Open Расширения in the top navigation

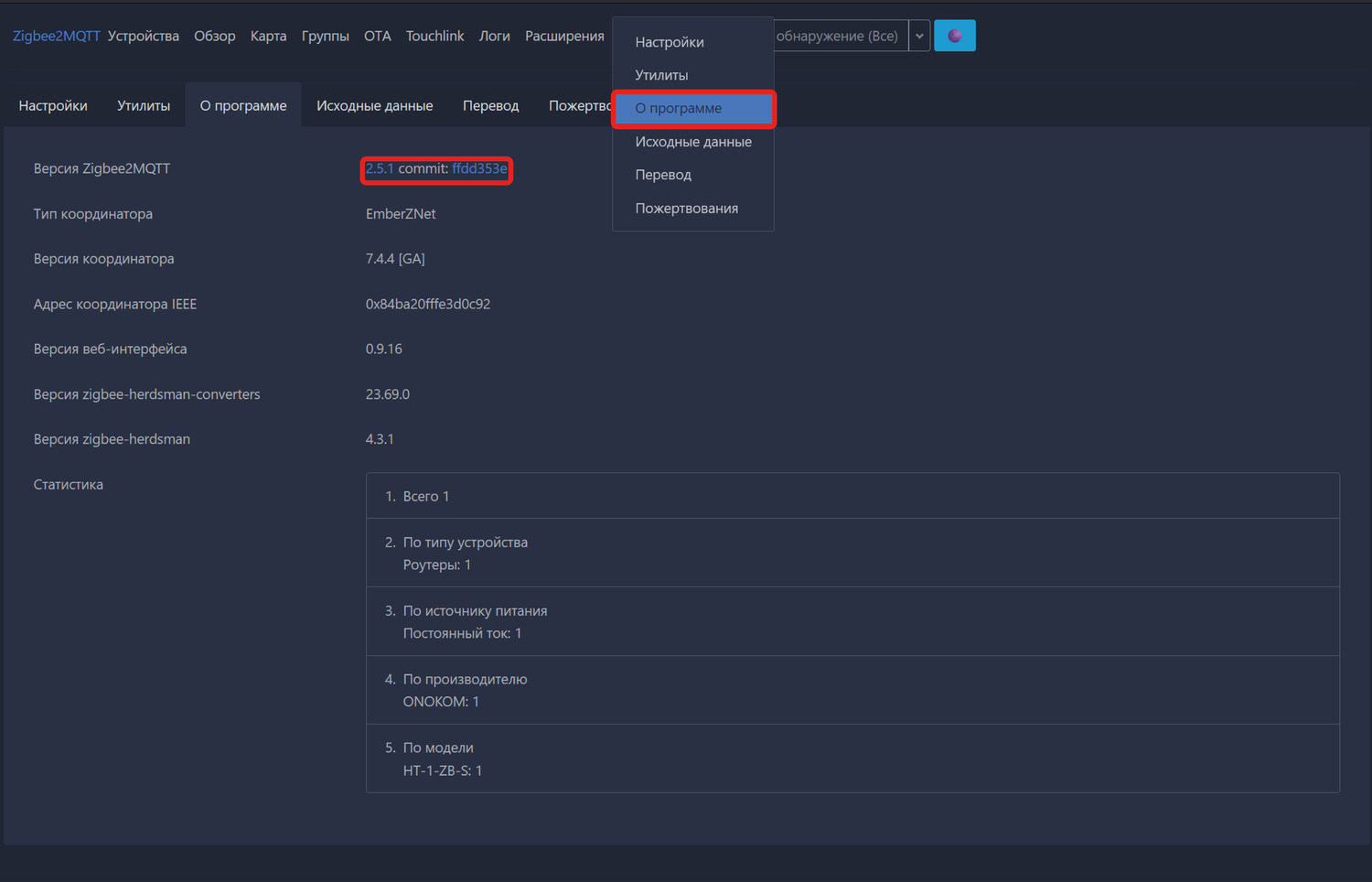(564, 36)
